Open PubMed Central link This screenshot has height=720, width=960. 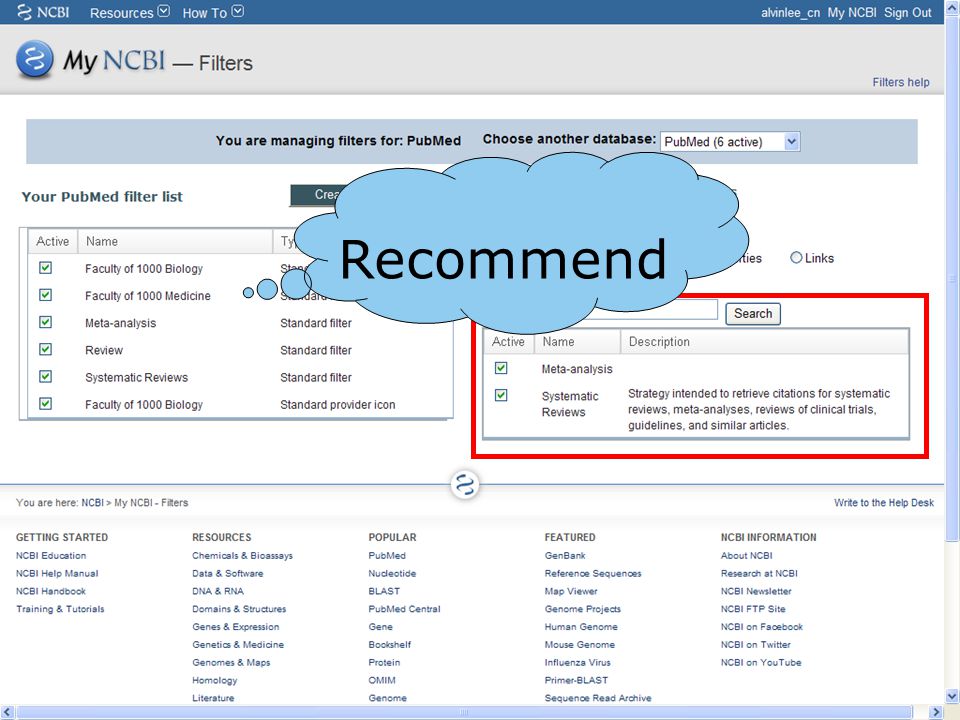click(x=404, y=609)
